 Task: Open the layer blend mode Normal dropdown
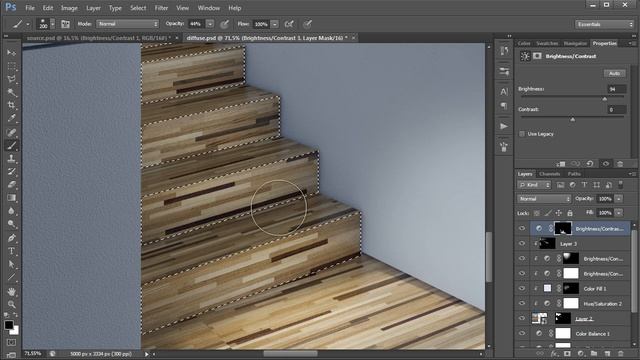pos(544,199)
